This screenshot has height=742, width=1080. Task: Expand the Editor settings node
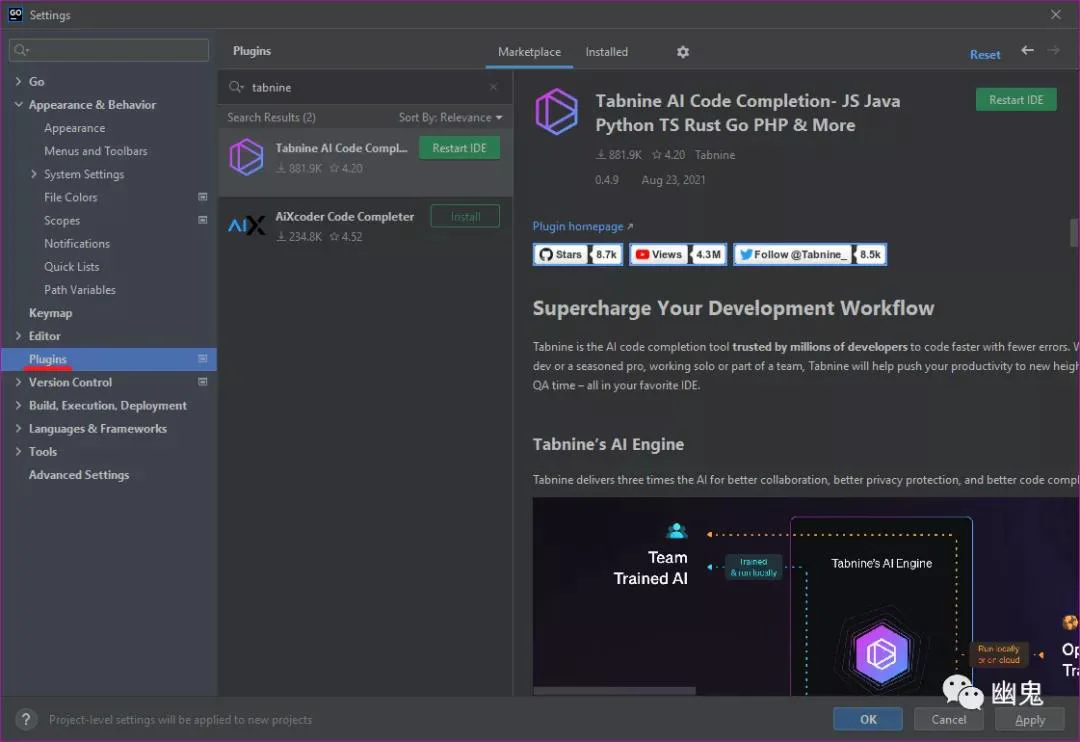19,336
